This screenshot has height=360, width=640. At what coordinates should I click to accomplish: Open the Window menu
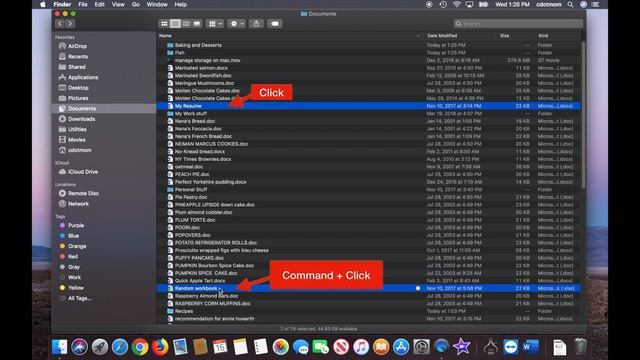point(157,4)
